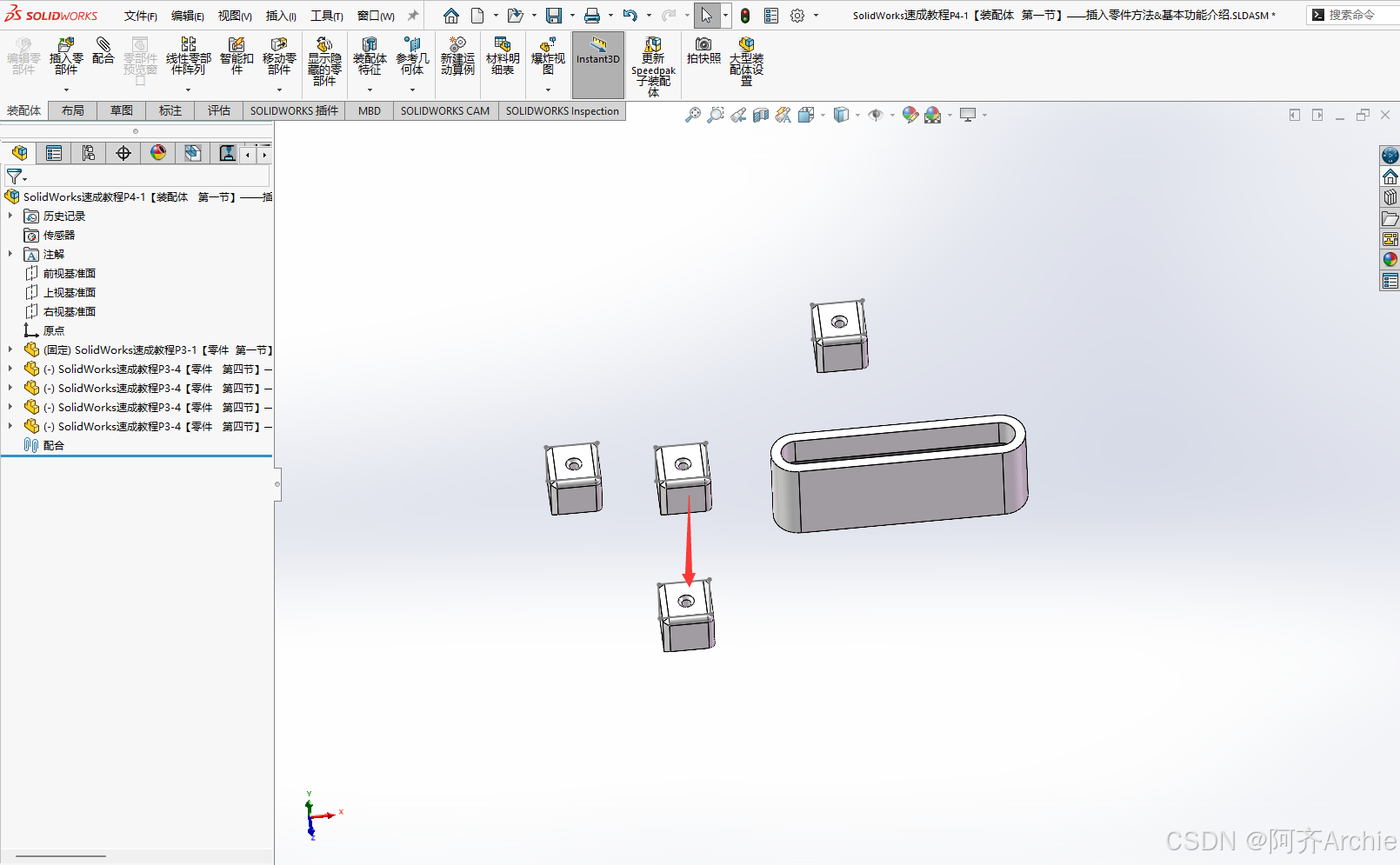Image resolution: width=1400 pixels, height=865 pixels.
Task: Click the 搜索命令 search input field
Action: tap(1353, 15)
